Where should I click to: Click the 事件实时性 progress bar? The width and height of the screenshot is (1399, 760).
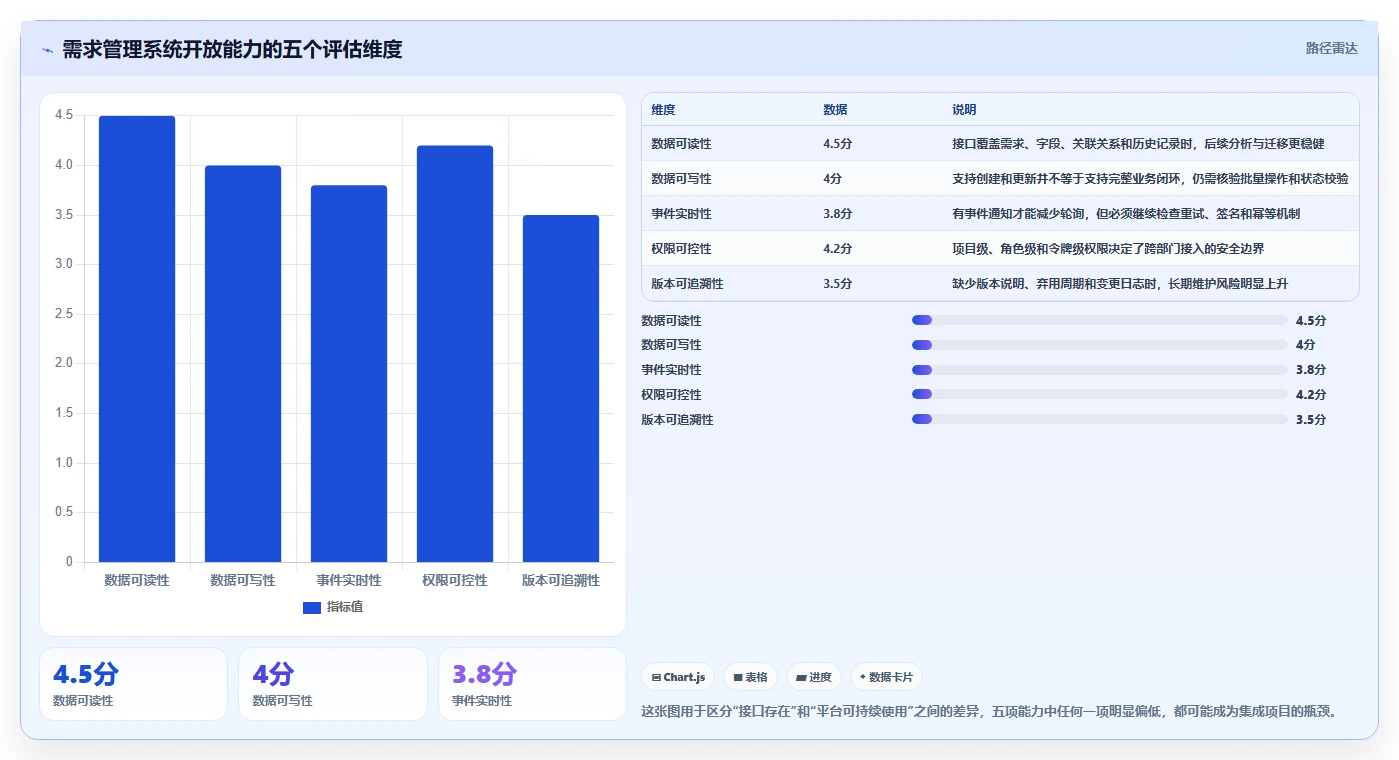coord(1099,370)
